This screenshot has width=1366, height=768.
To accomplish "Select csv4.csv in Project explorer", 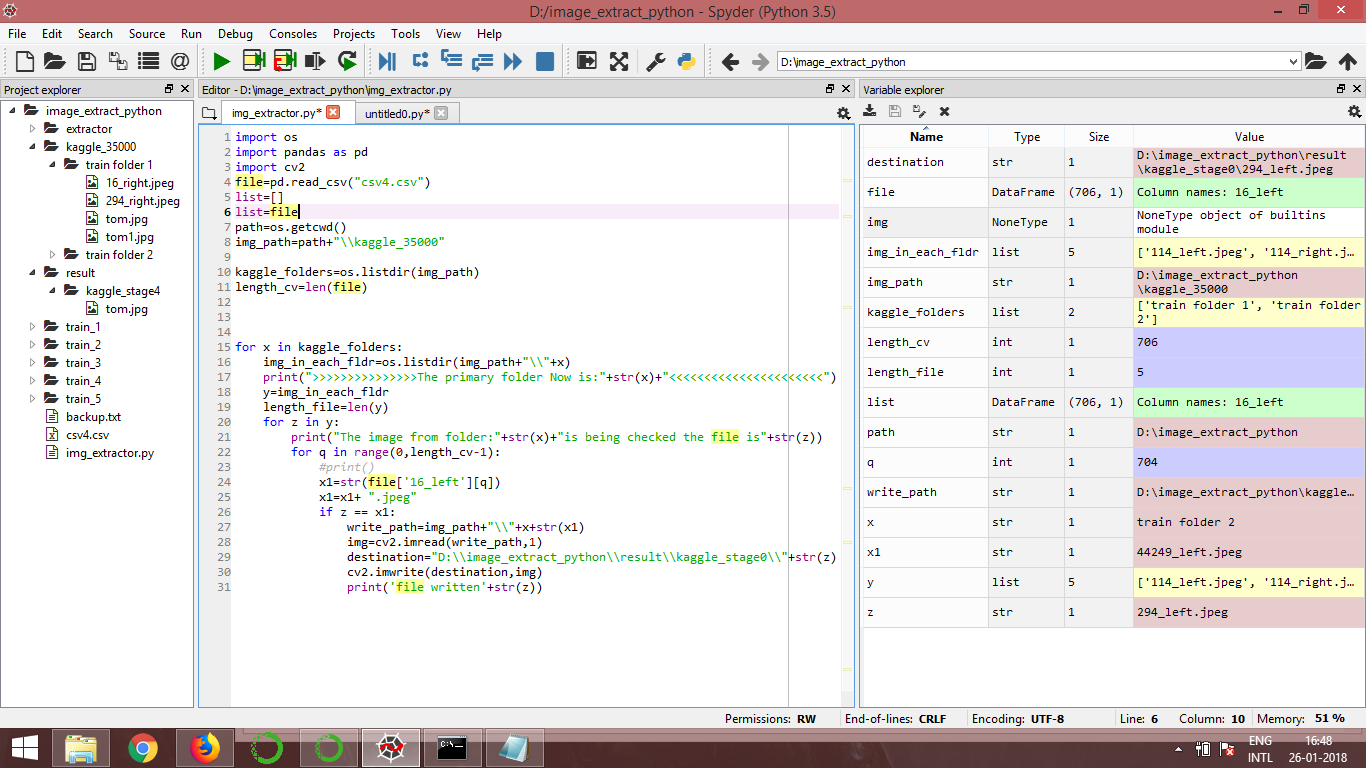I will tap(87, 435).
